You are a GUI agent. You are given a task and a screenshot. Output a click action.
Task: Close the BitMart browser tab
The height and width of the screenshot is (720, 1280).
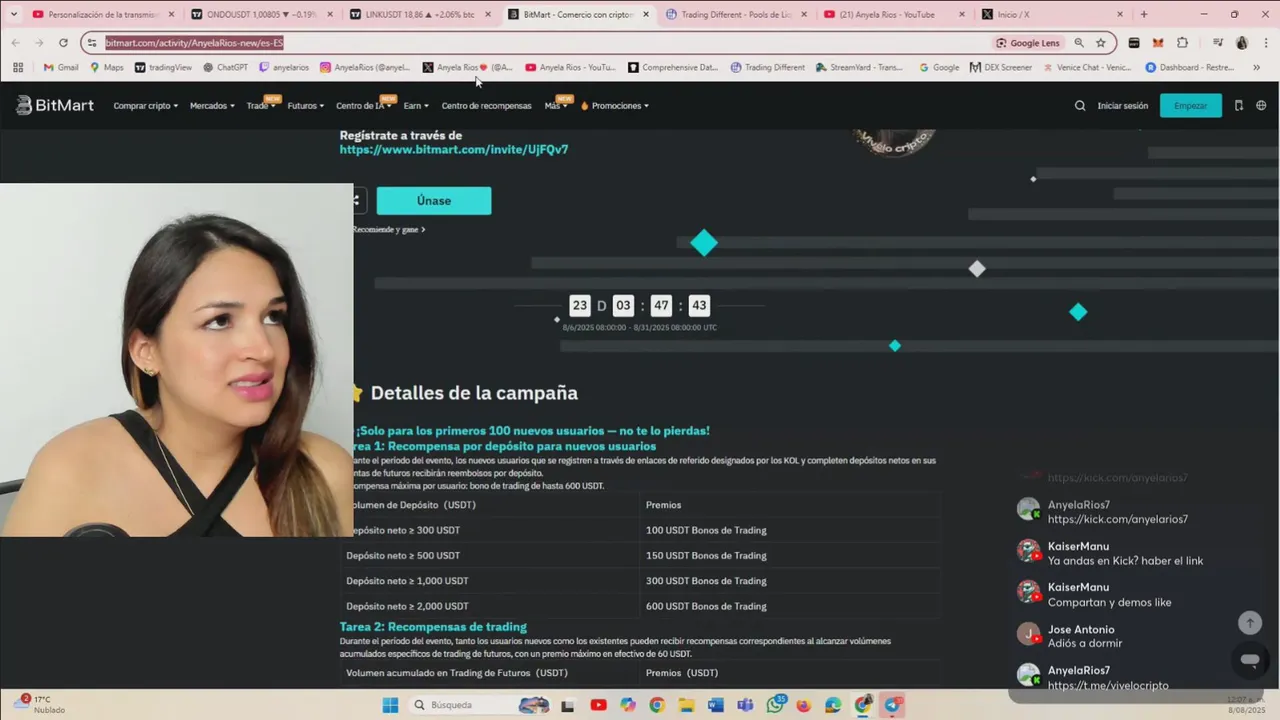646,15
